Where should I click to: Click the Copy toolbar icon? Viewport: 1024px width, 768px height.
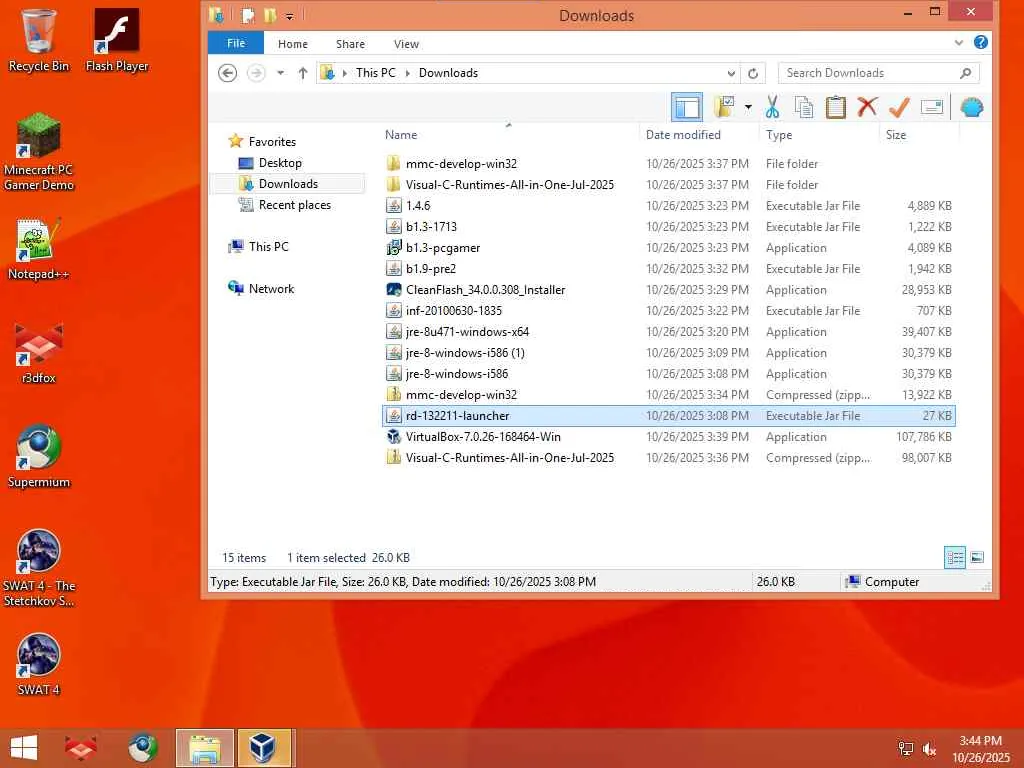click(804, 107)
